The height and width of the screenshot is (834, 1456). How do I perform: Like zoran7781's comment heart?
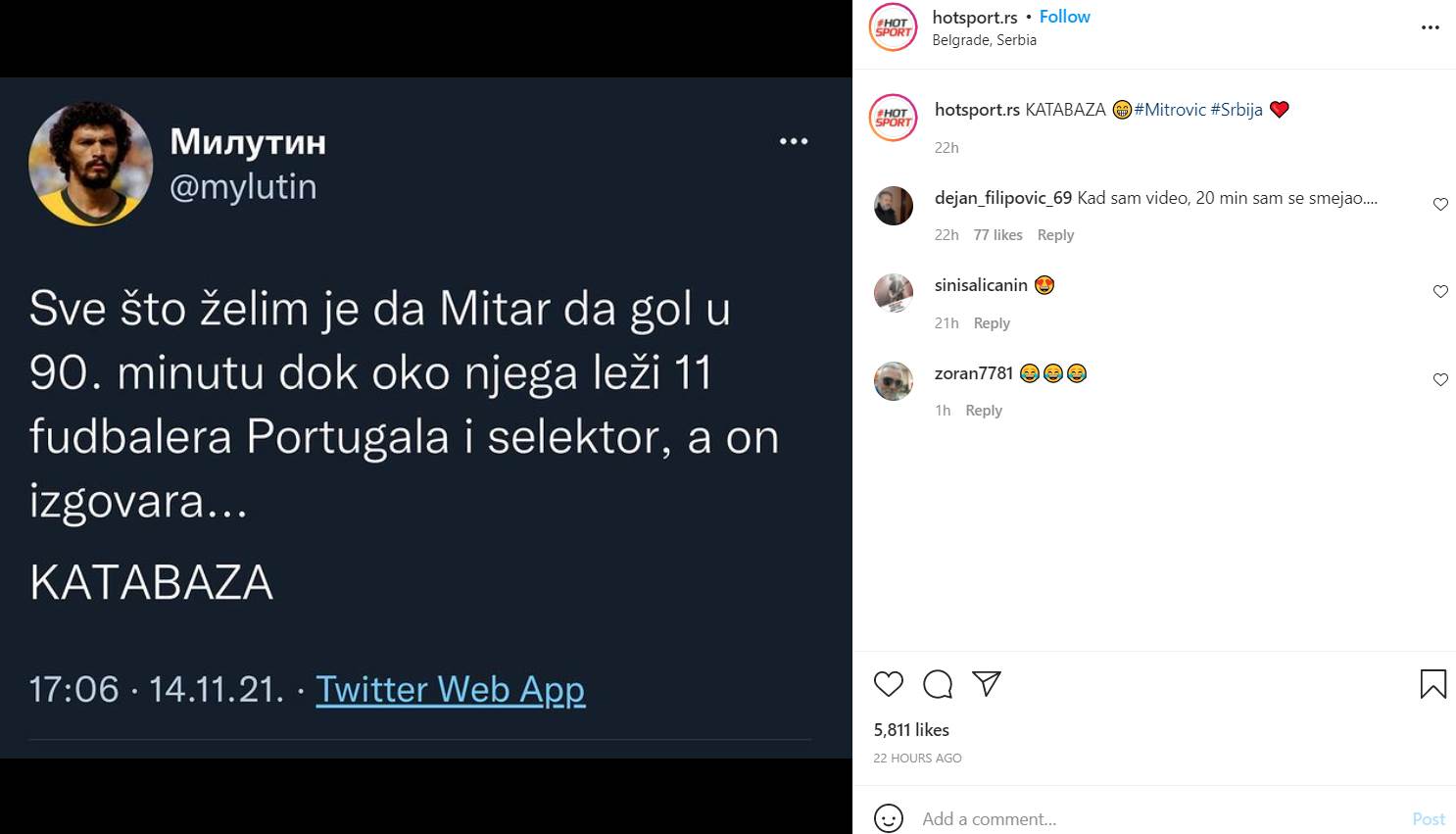click(1440, 380)
